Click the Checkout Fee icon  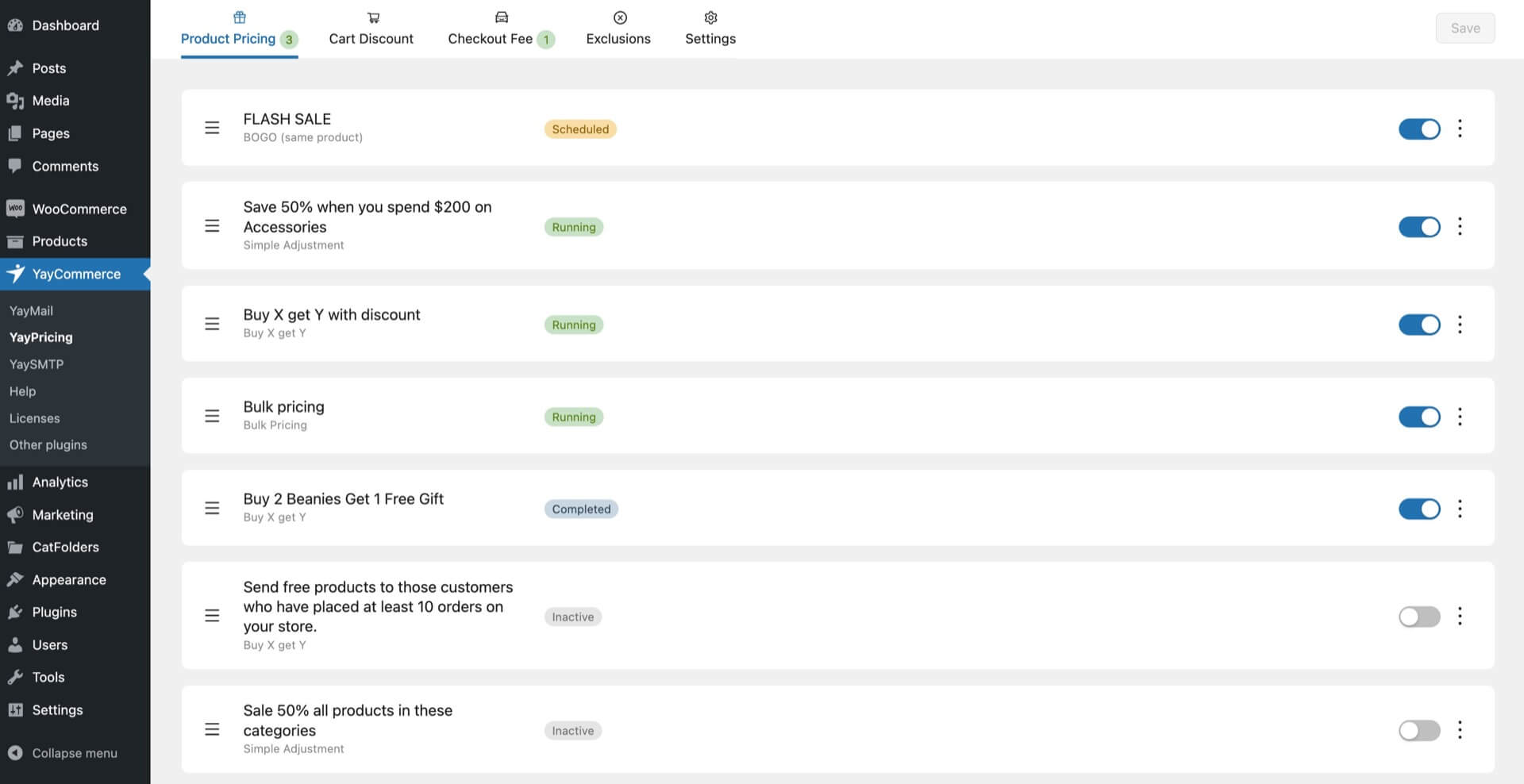[501, 17]
